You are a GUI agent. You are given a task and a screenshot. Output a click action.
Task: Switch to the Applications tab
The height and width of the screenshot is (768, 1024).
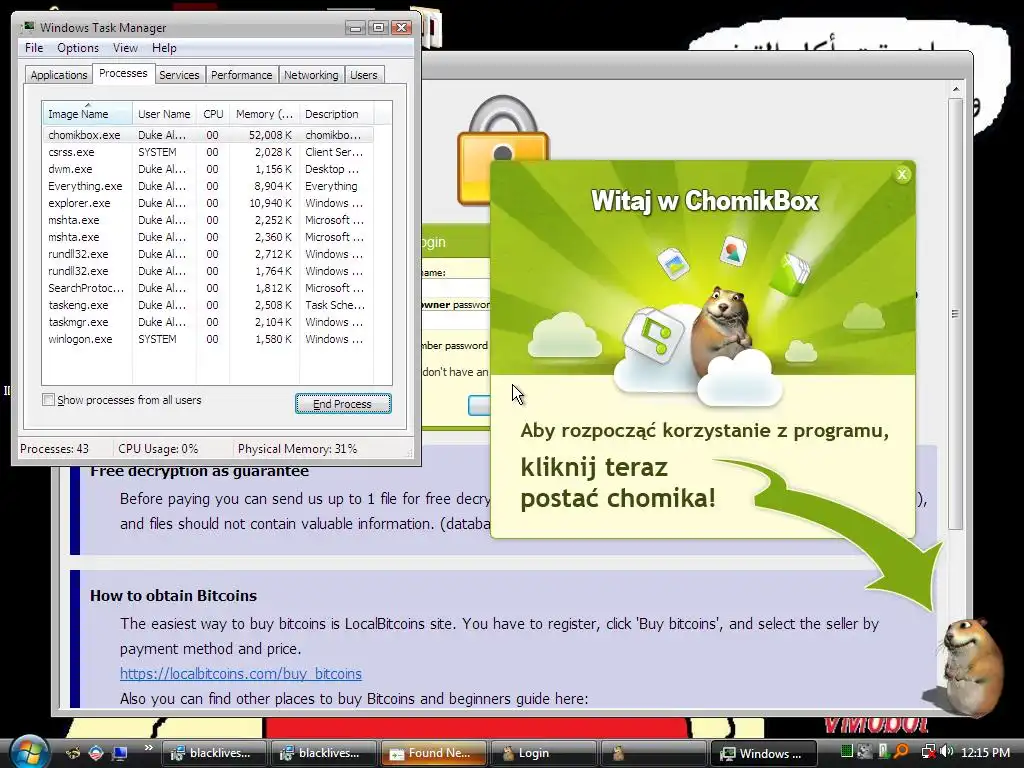pos(59,75)
